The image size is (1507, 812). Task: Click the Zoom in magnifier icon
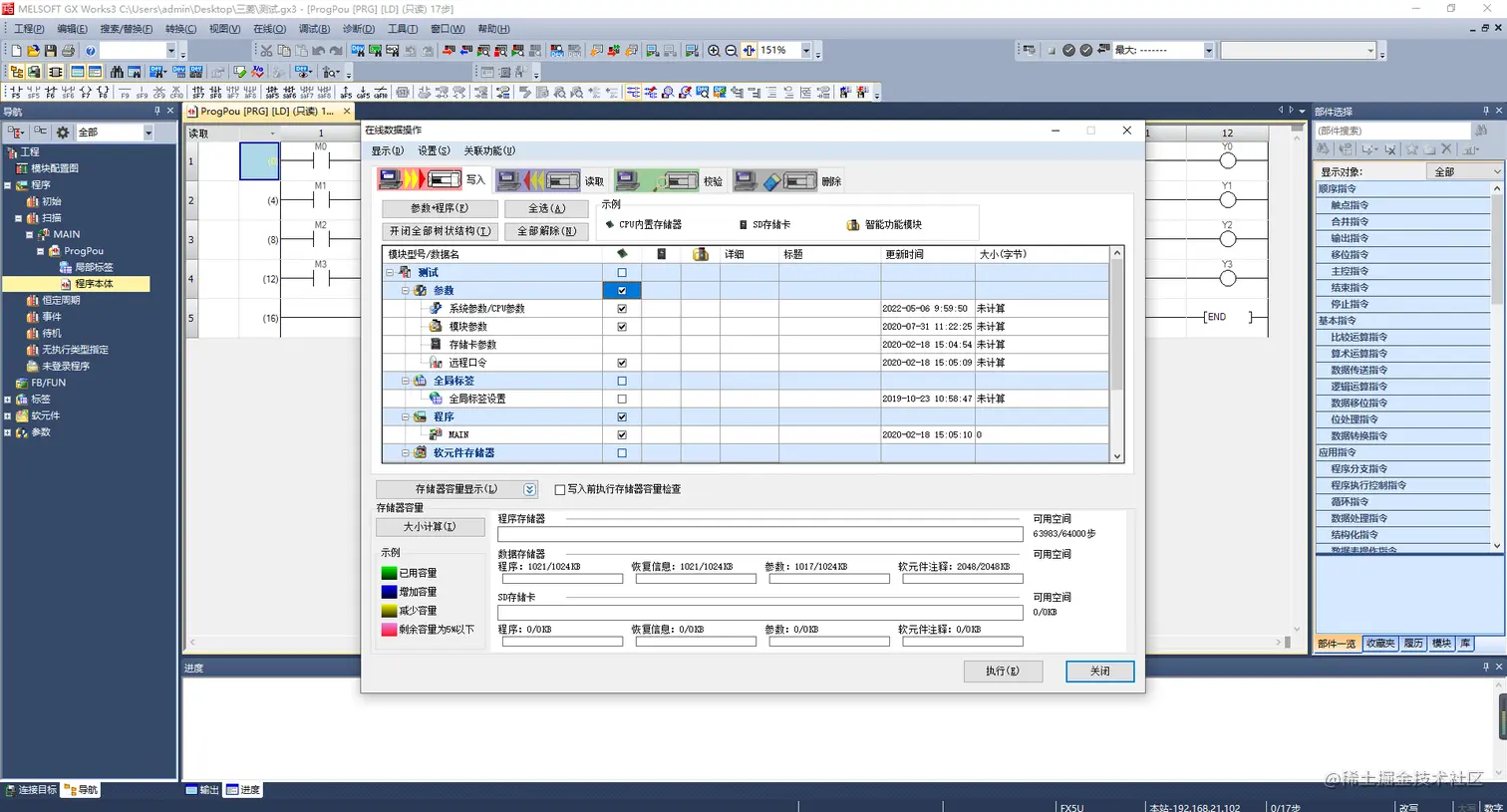(714, 50)
